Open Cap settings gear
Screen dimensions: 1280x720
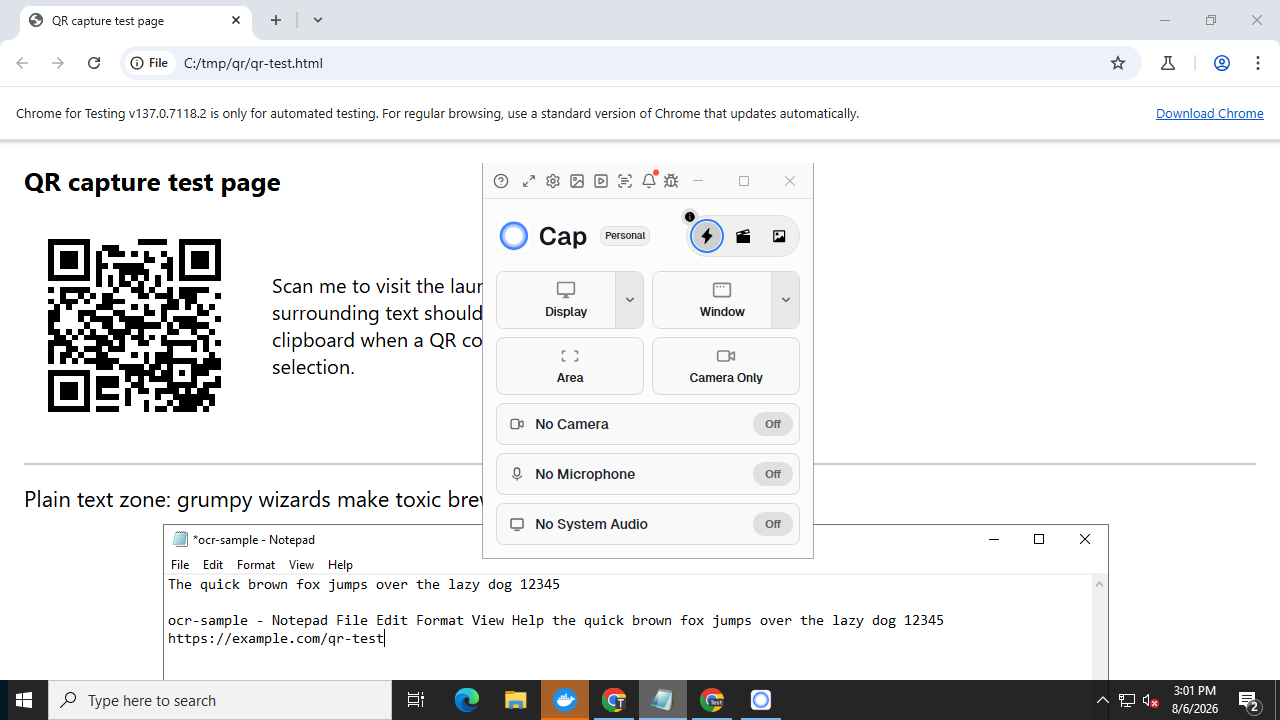click(553, 181)
